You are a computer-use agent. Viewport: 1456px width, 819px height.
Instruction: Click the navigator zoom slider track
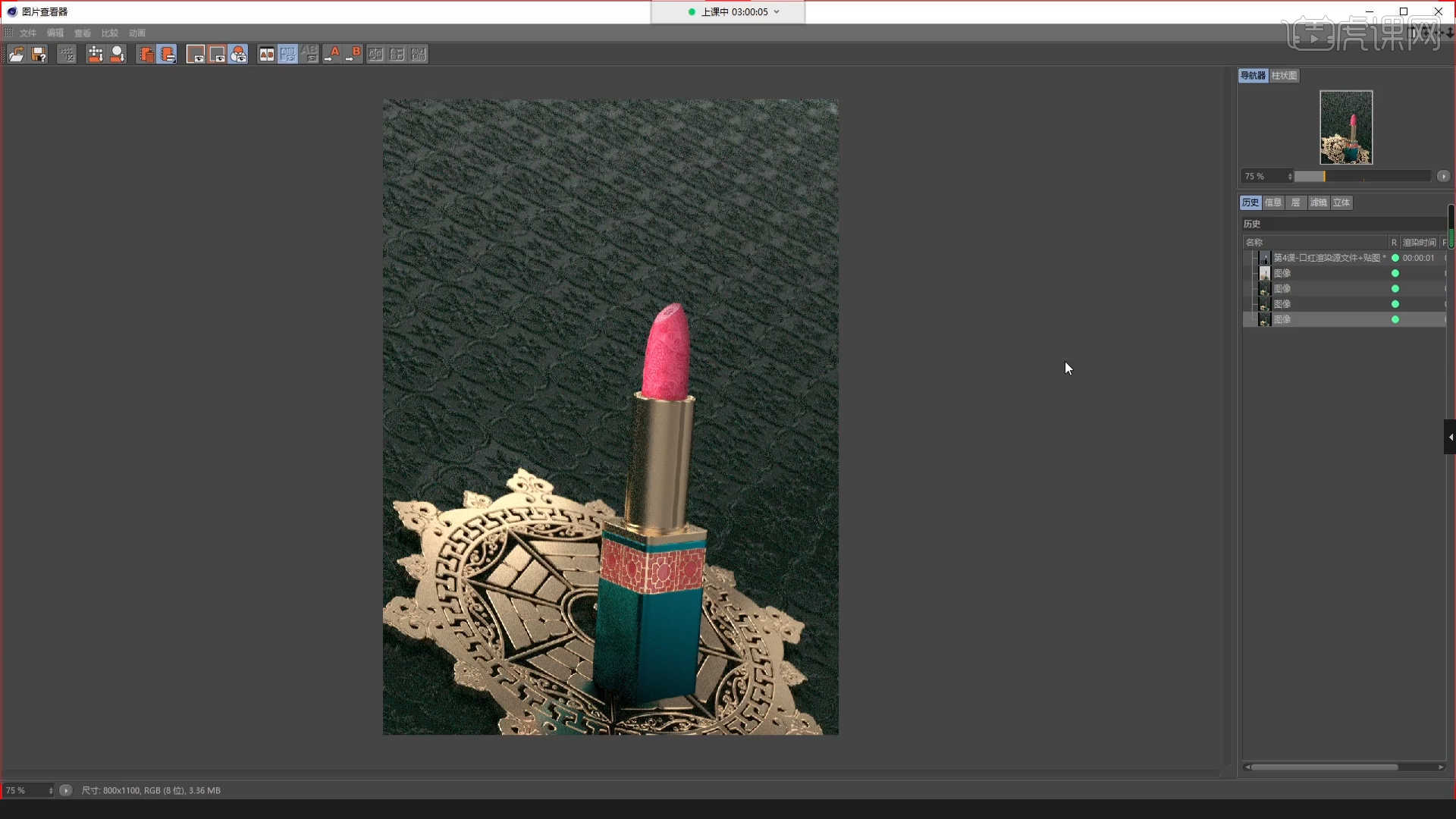[x=1363, y=176]
